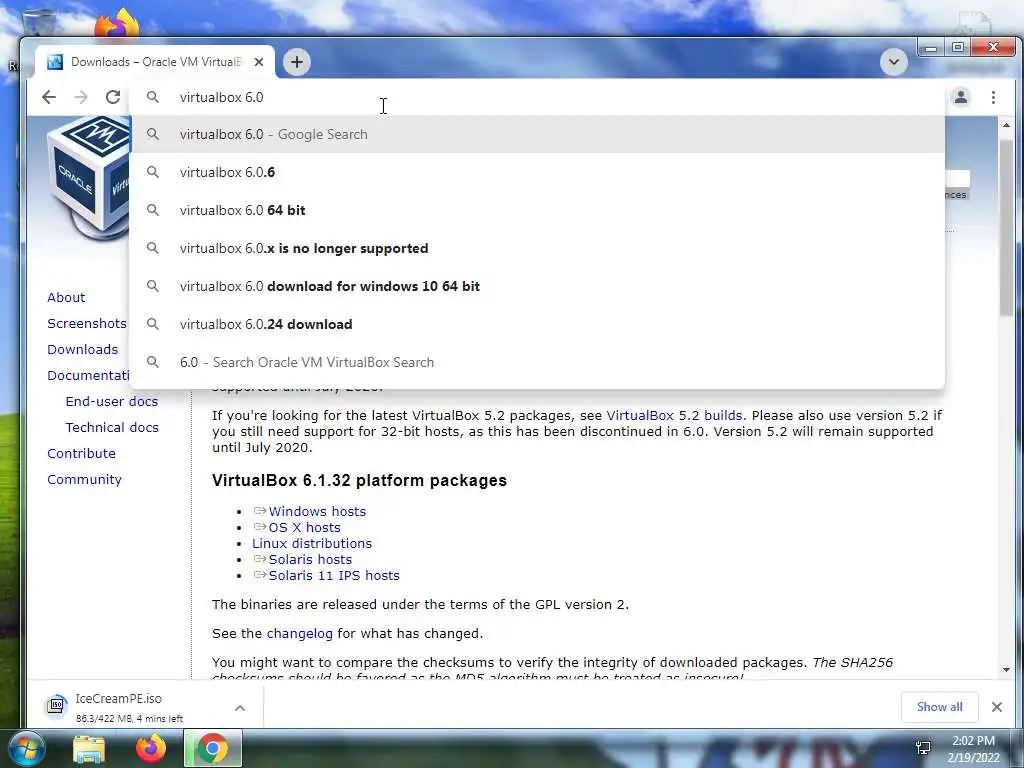1024x768 pixels.
Task: Choose suggestion virtualbox 6.0 - Google Search
Action: pyautogui.click(x=537, y=135)
